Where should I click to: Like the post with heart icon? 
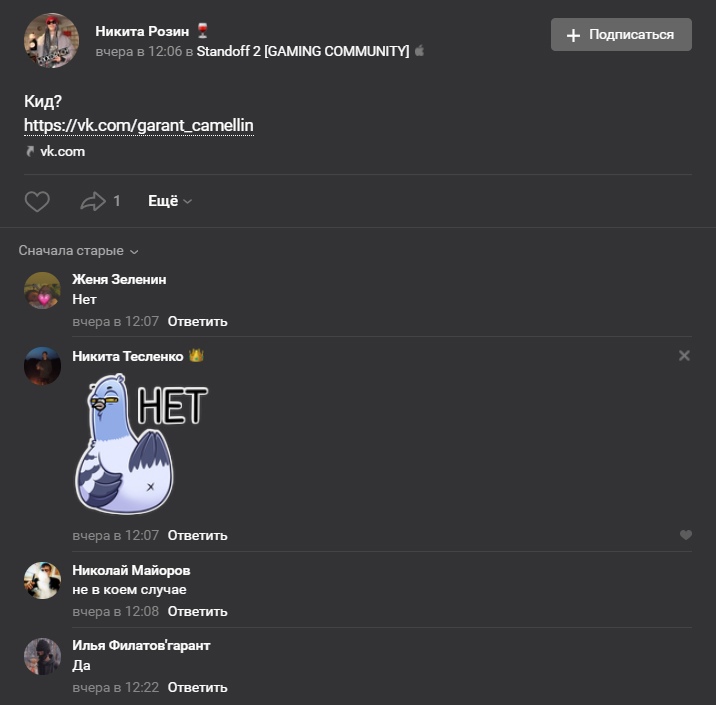(37, 201)
